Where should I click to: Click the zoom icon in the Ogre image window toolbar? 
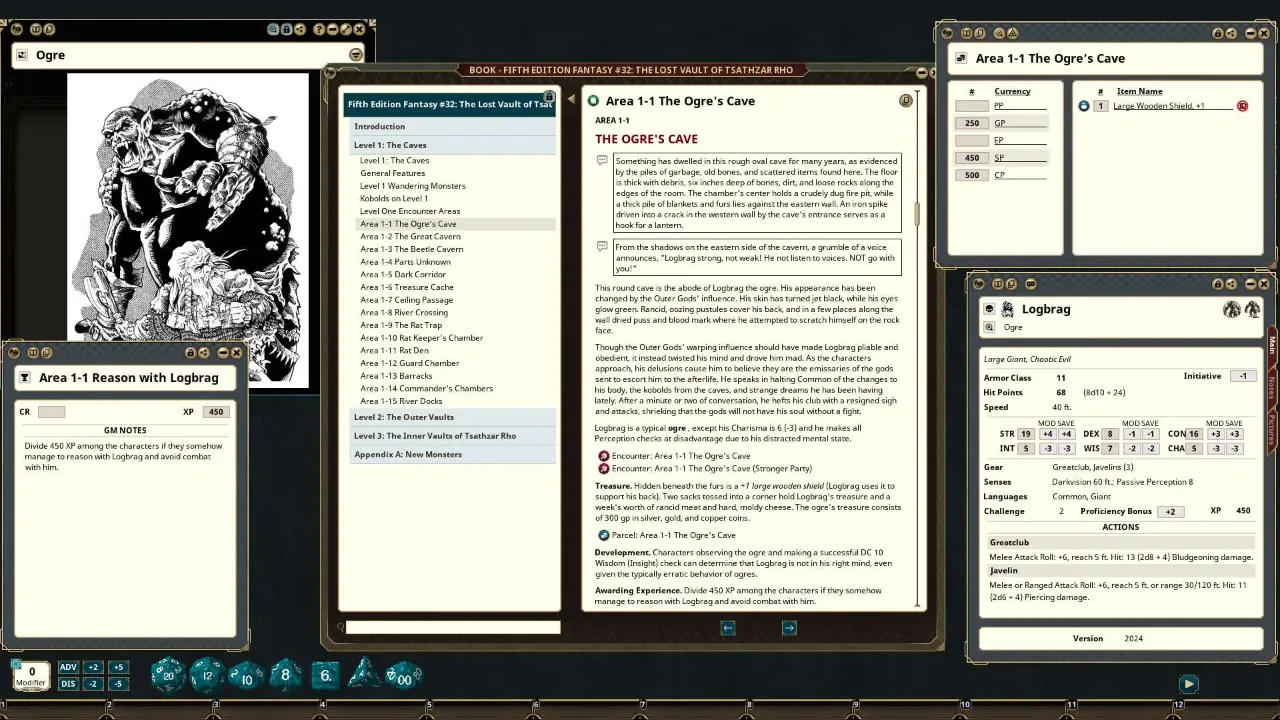(x=274, y=30)
